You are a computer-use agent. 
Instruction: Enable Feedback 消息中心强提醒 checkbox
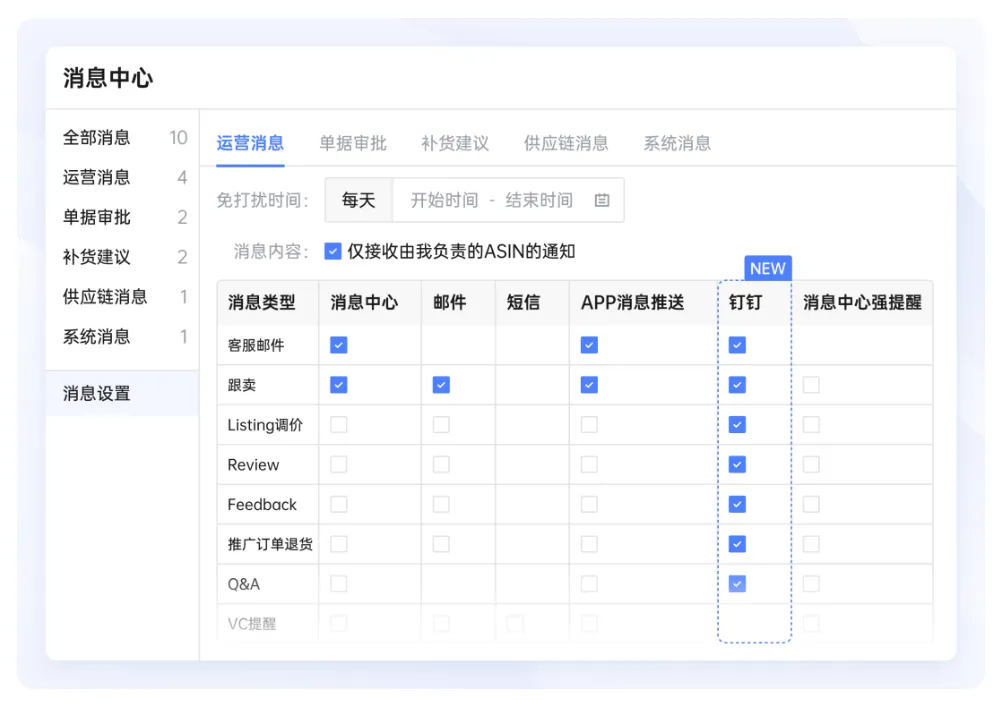(811, 504)
